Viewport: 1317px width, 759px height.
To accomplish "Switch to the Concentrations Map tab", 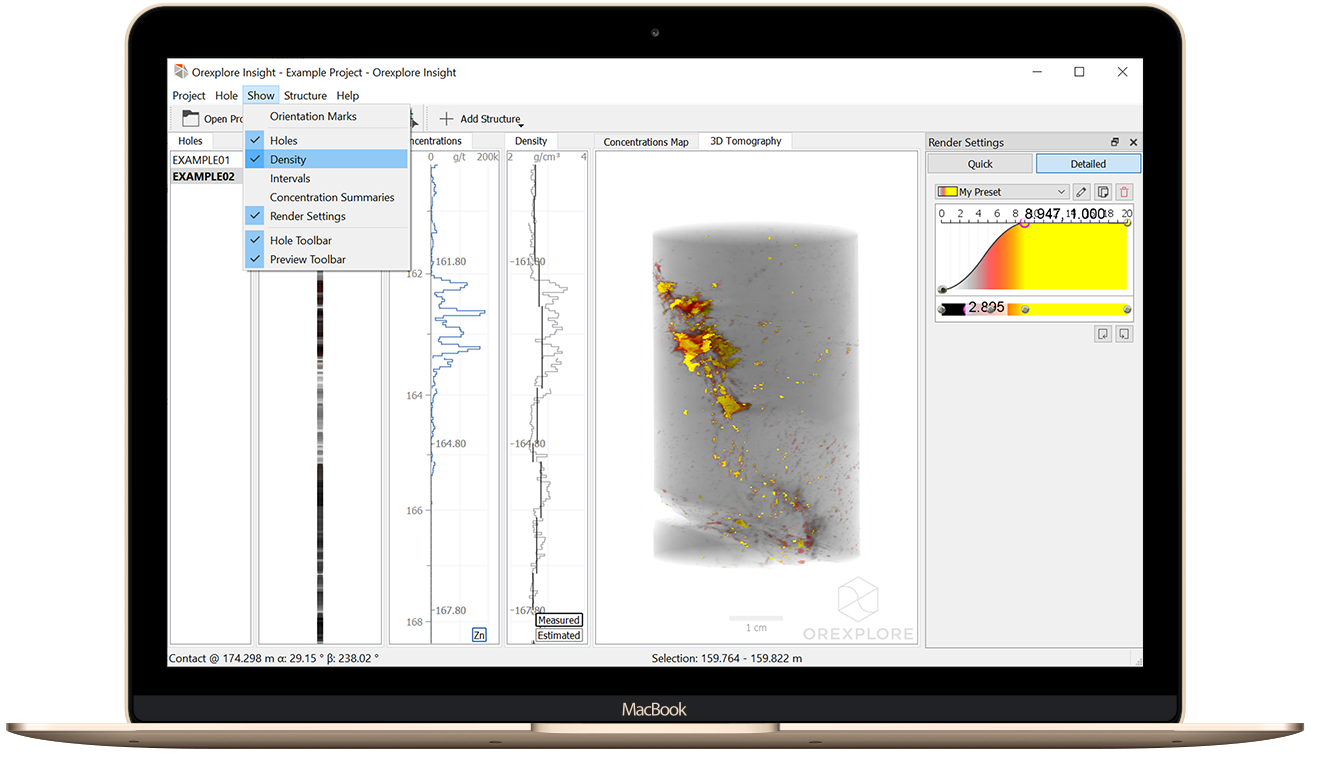I will (x=646, y=141).
